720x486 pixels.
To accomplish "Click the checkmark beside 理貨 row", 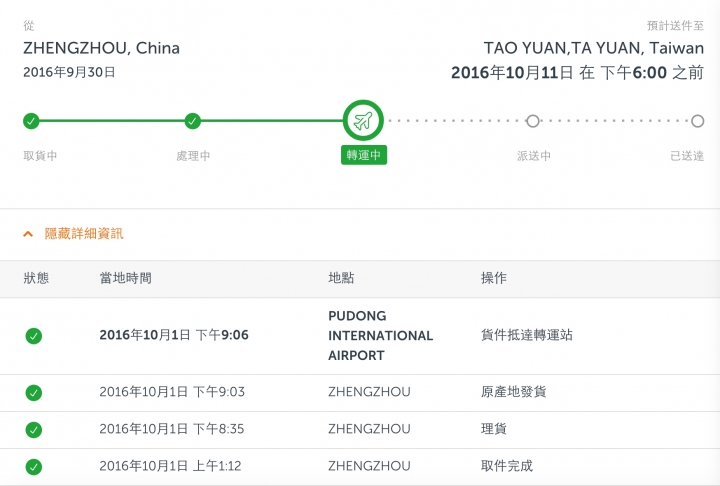I will coord(34,430).
